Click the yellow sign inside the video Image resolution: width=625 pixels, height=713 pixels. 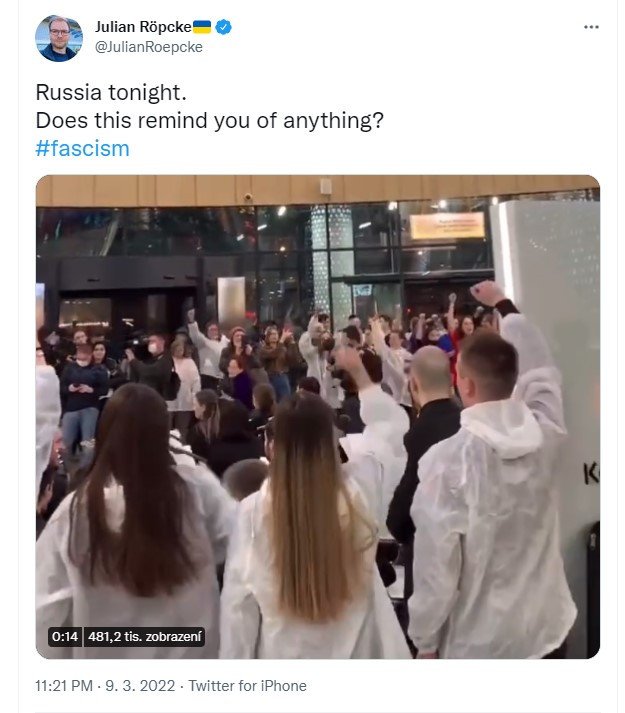(447, 226)
